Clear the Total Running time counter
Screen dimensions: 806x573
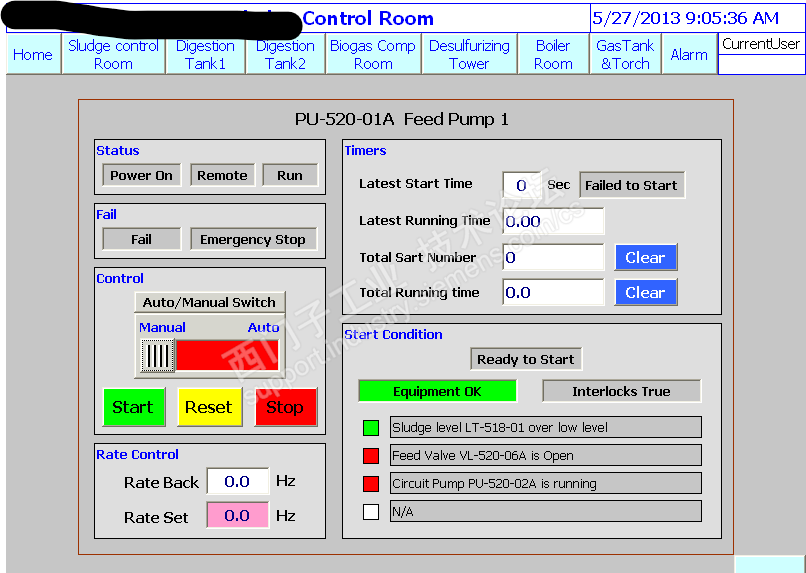pyautogui.click(x=646, y=292)
